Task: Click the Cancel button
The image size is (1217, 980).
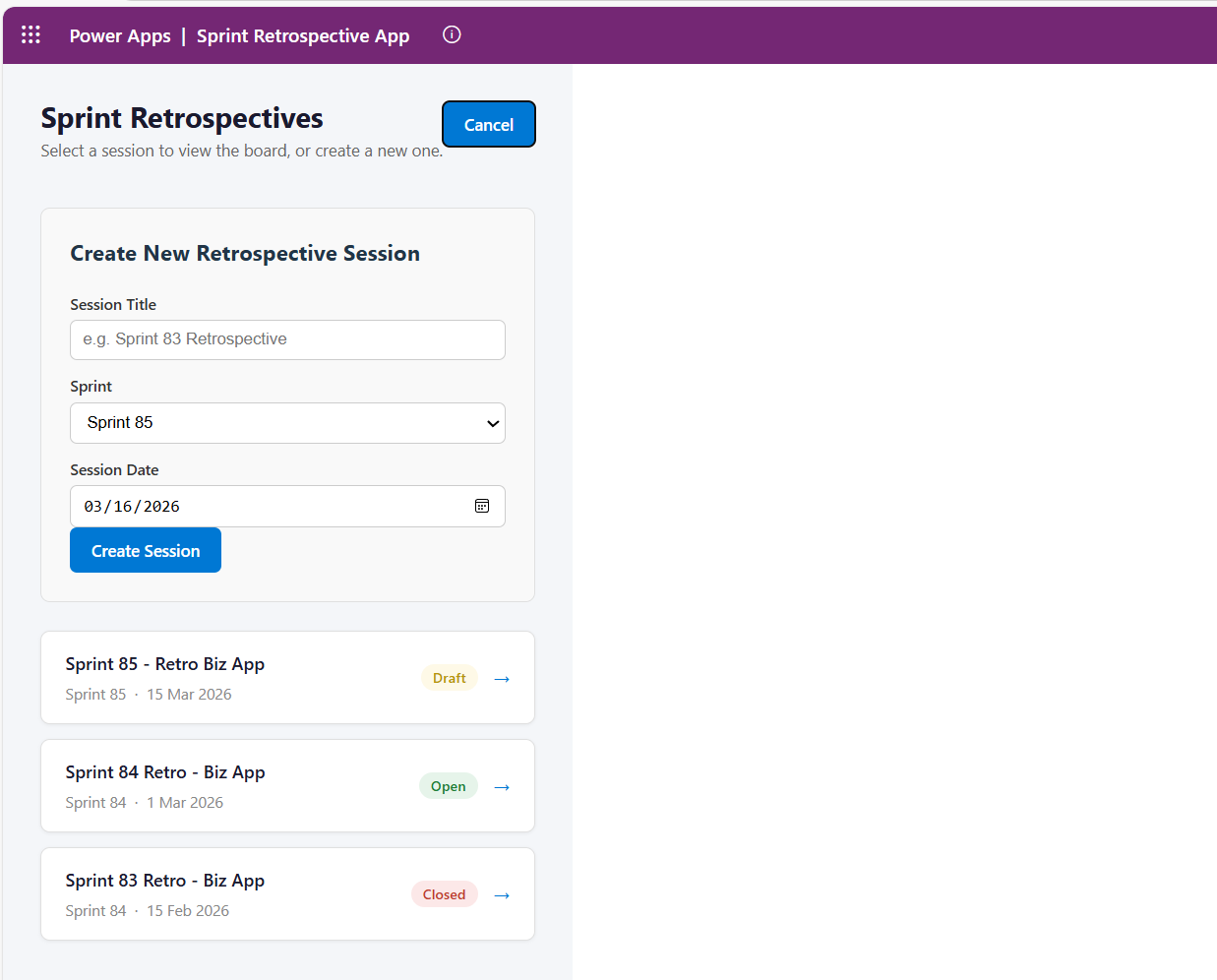Action: [x=488, y=124]
